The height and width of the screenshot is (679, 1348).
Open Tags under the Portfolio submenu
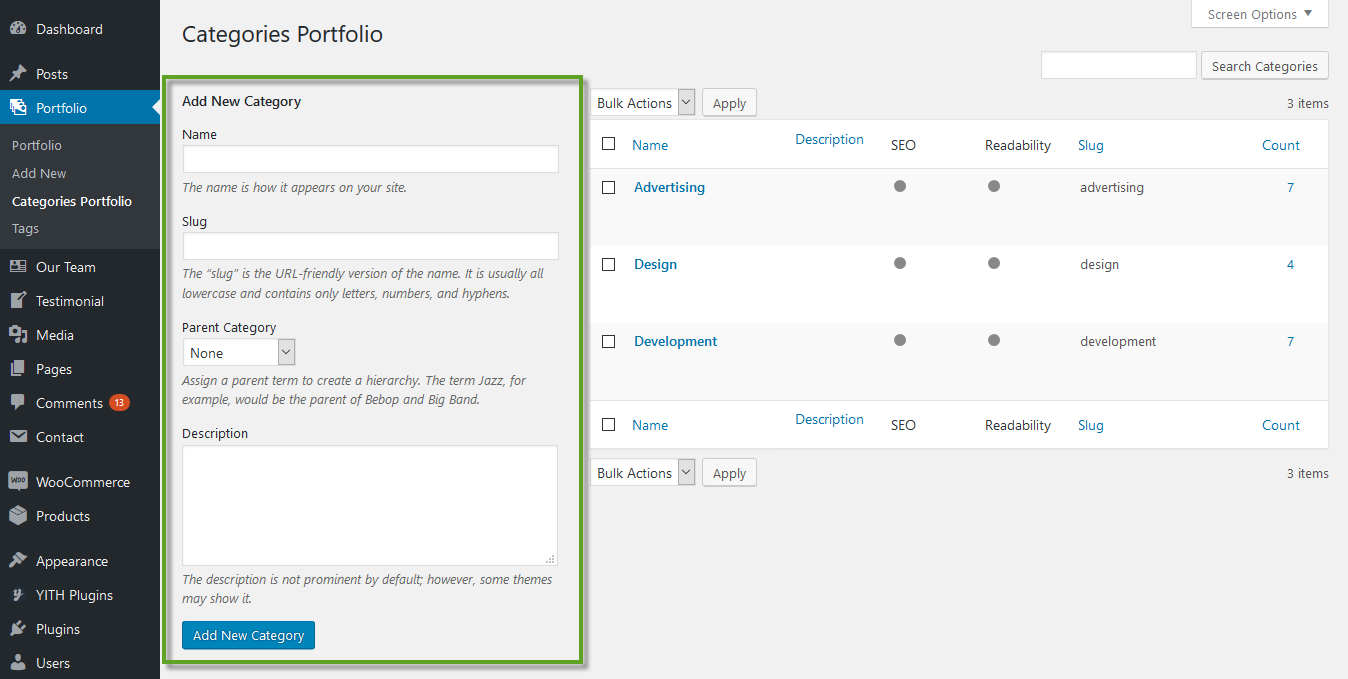point(26,228)
